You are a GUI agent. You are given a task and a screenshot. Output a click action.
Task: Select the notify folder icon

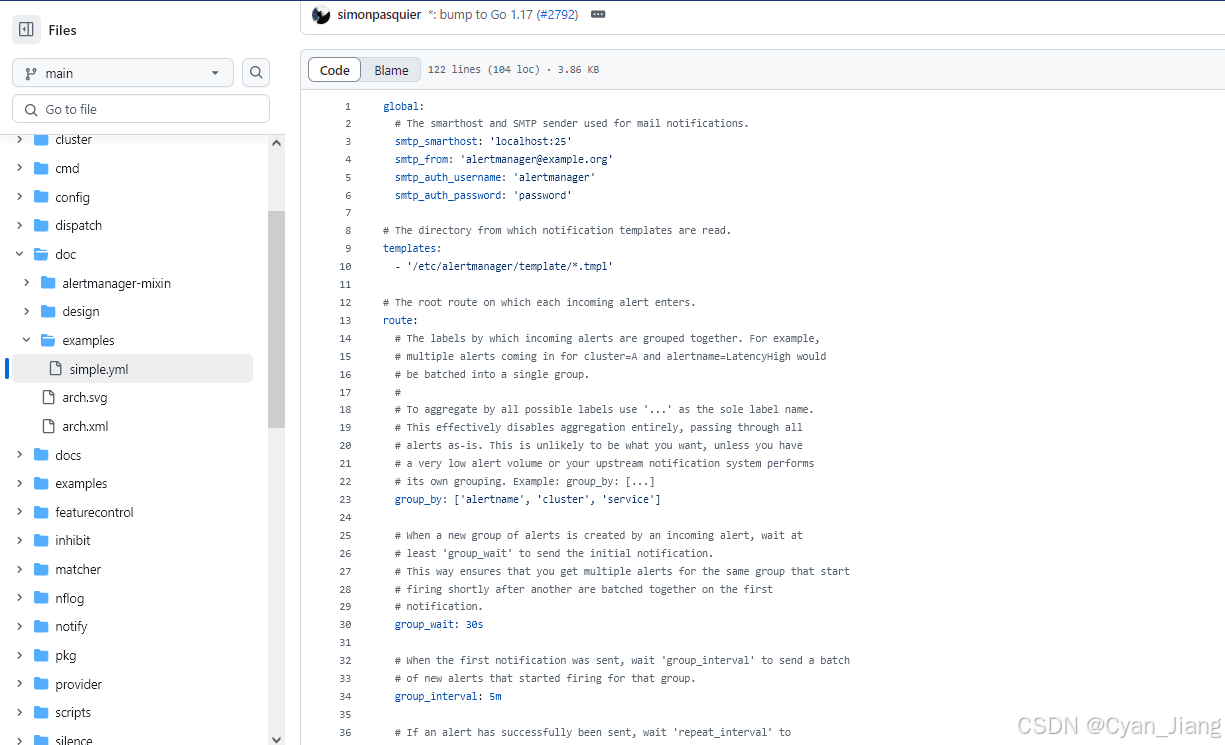click(x=41, y=626)
